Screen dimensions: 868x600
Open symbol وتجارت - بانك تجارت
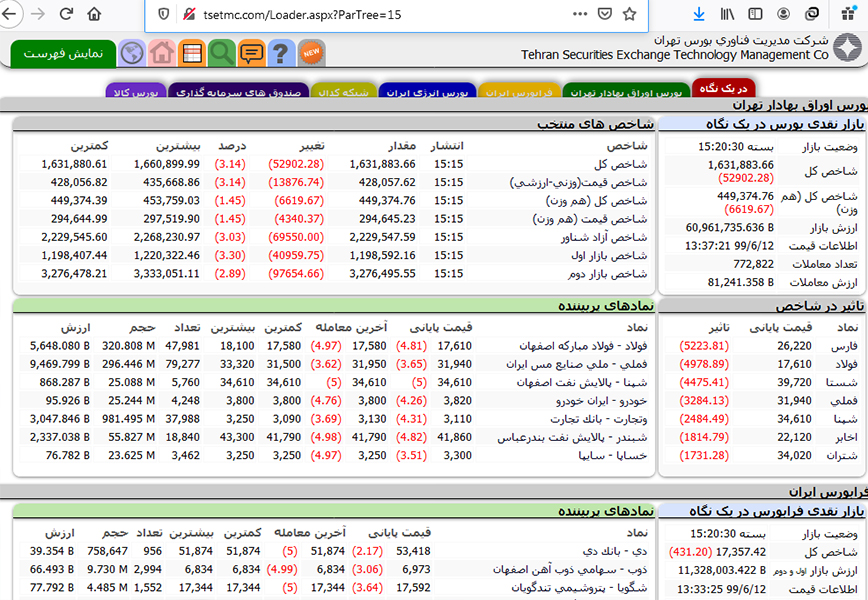[598, 419]
